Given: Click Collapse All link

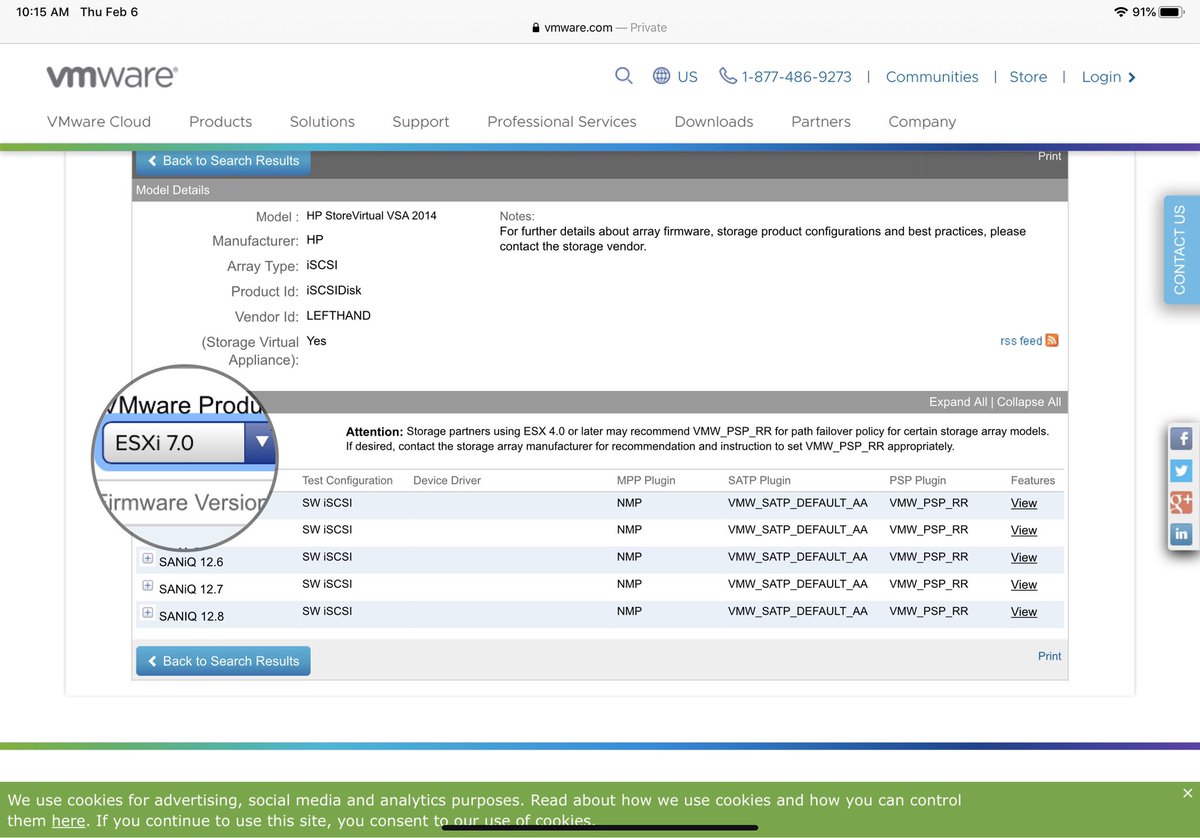Looking at the screenshot, I should [x=1029, y=402].
